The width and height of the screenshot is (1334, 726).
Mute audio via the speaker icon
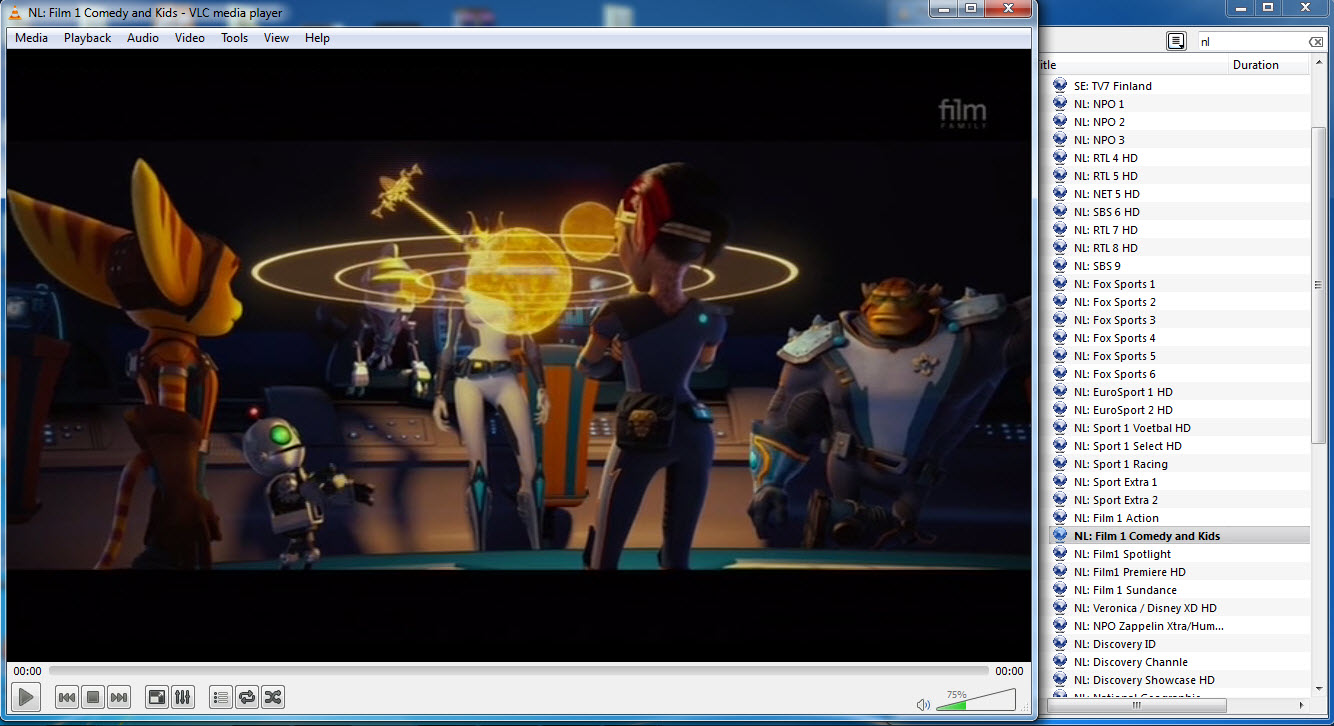[923, 704]
